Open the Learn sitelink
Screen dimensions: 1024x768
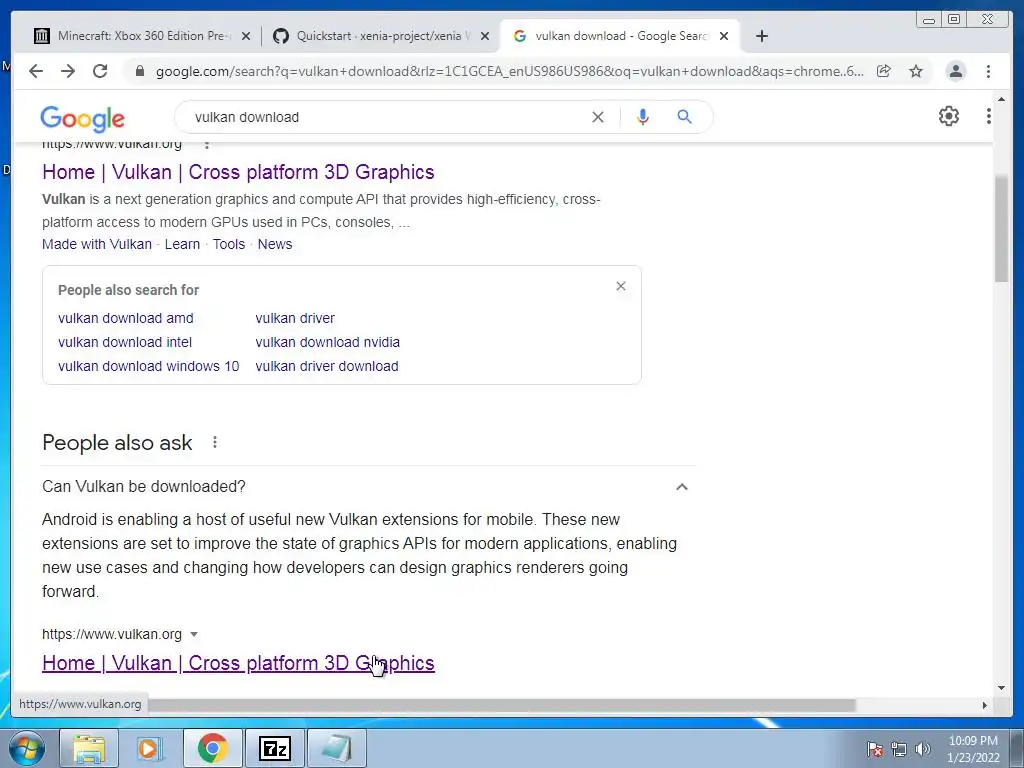pyautogui.click(x=182, y=244)
